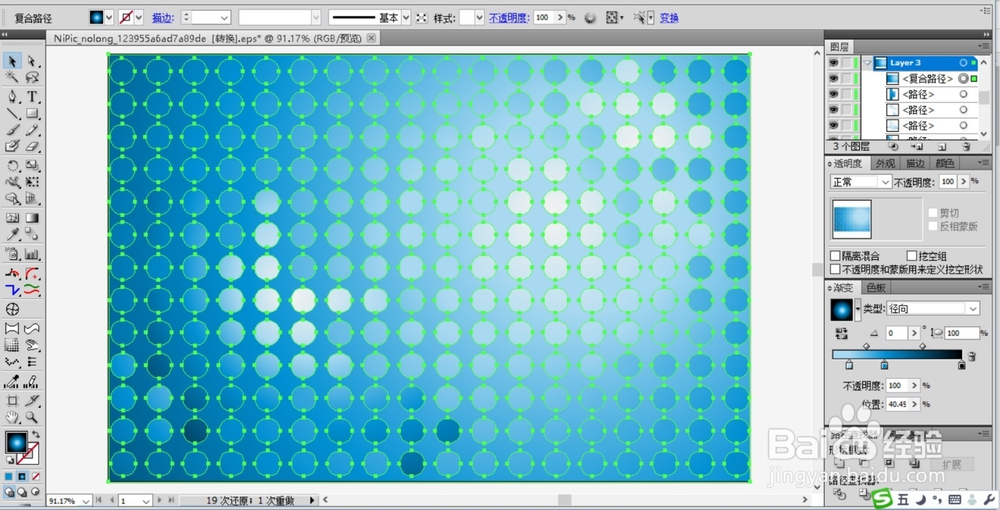Image resolution: width=1000 pixels, height=510 pixels.
Task: Click the 描边 link in control bar
Action: [x=163, y=18]
